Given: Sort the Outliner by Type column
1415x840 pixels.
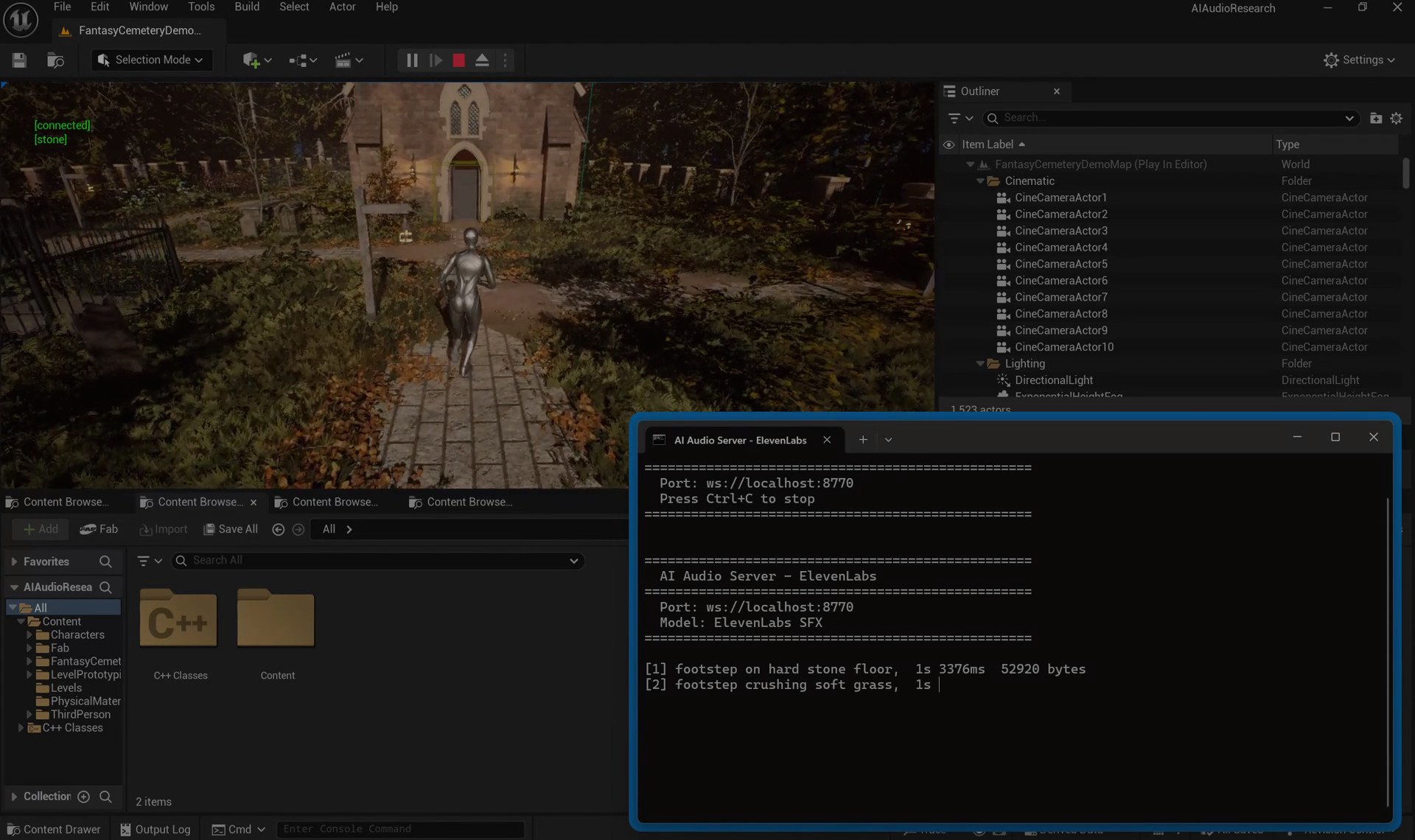Looking at the screenshot, I should (1288, 144).
